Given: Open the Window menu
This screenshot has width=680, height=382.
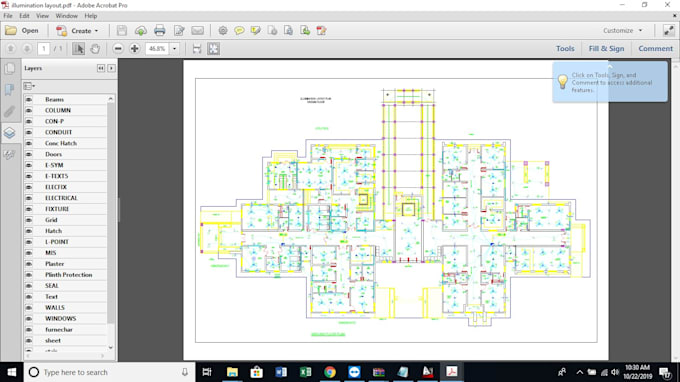Looking at the screenshot, I should click(66, 16).
